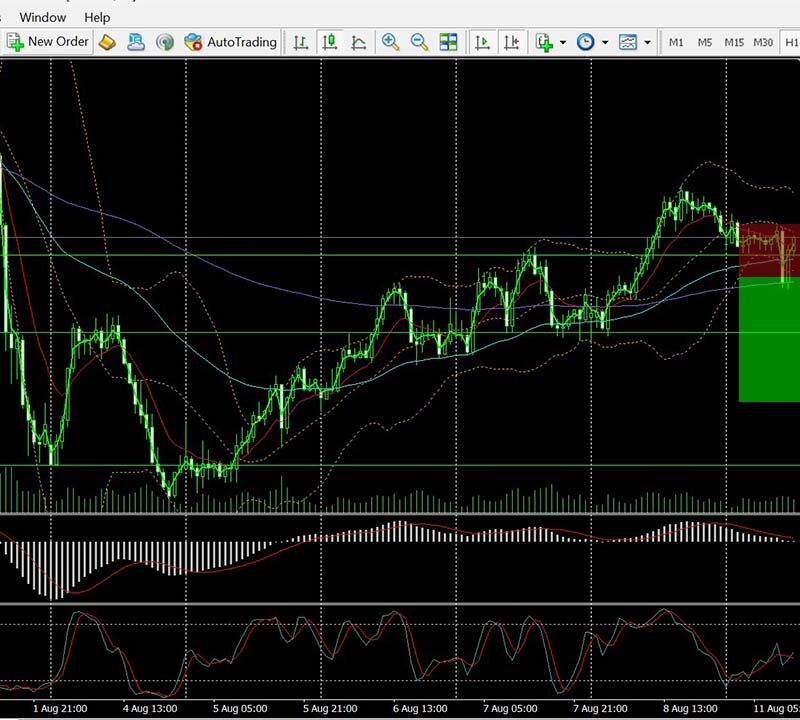800x720 pixels.
Task: Click the Templates icon
Action: point(628,42)
